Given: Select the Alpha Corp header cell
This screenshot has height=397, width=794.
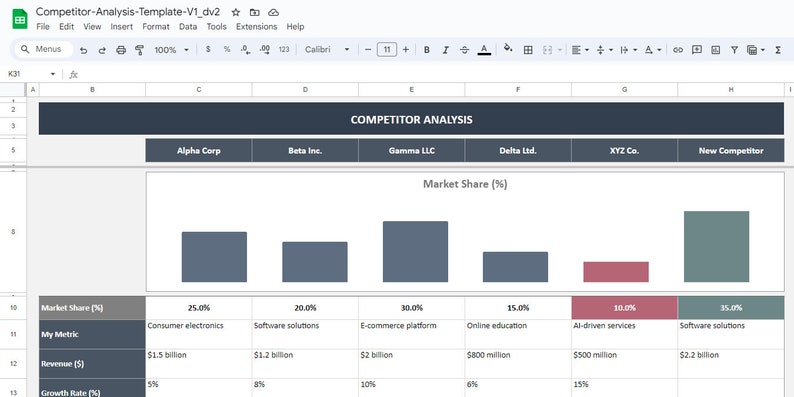Looking at the screenshot, I should pos(198,150).
